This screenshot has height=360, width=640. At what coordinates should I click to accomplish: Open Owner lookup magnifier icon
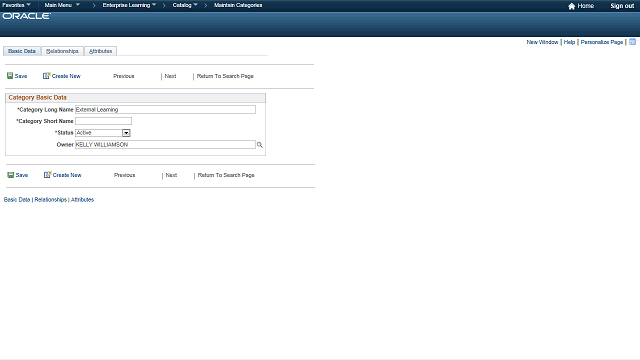[x=260, y=145]
